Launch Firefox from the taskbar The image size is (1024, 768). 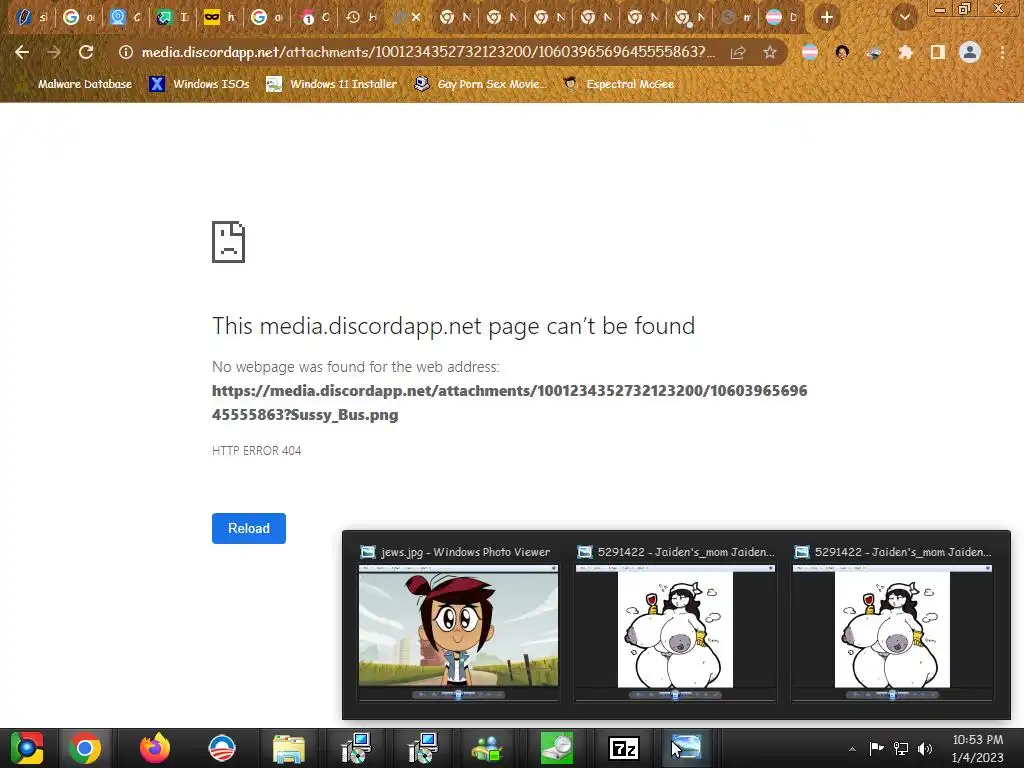pos(155,748)
